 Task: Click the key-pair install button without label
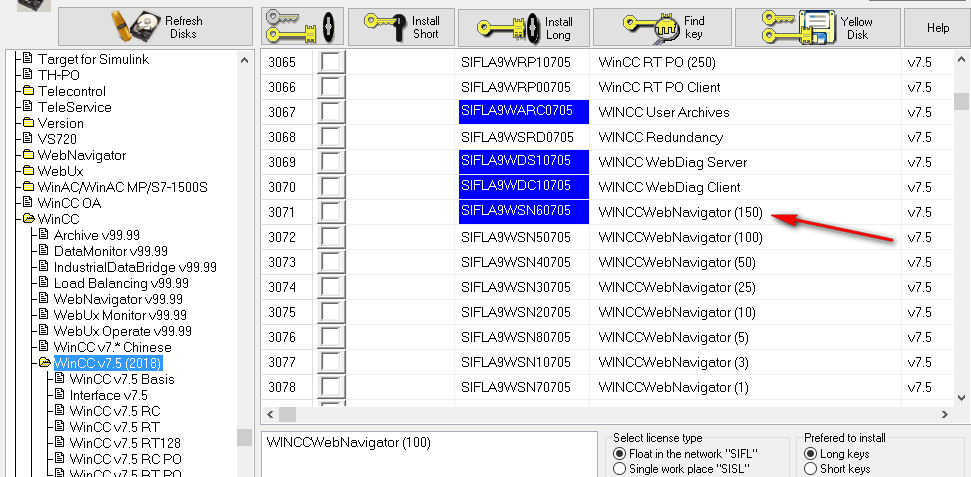pos(302,27)
